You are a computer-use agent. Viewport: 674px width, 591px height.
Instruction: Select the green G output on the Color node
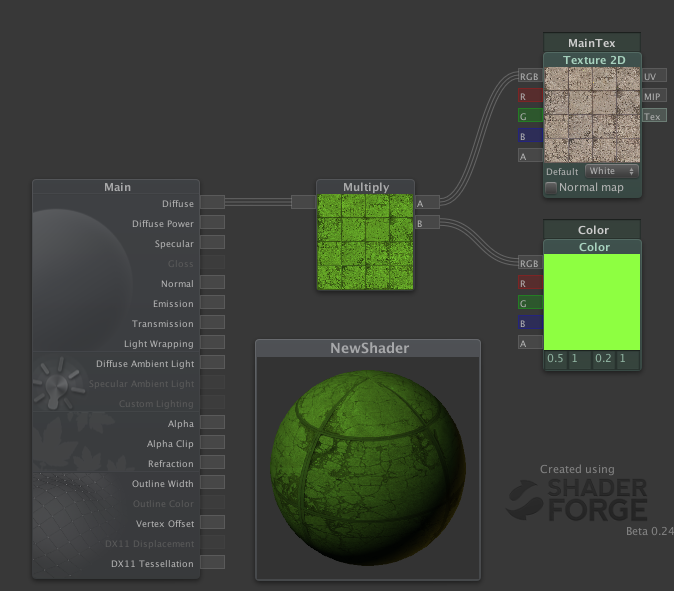tap(530, 303)
